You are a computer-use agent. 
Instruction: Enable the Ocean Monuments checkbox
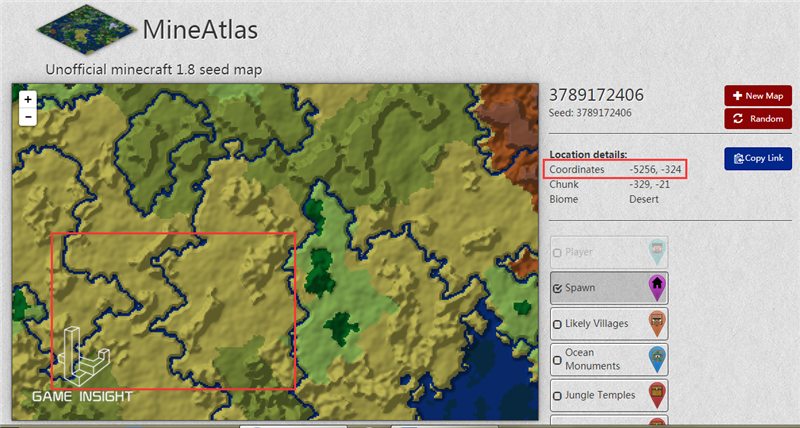tap(557, 360)
